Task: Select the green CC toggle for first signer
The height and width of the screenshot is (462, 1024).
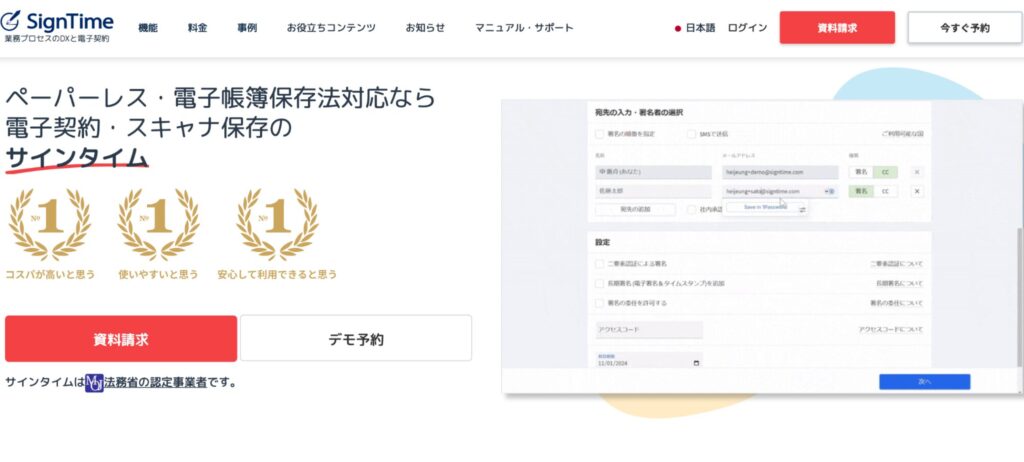Action: click(x=884, y=172)
